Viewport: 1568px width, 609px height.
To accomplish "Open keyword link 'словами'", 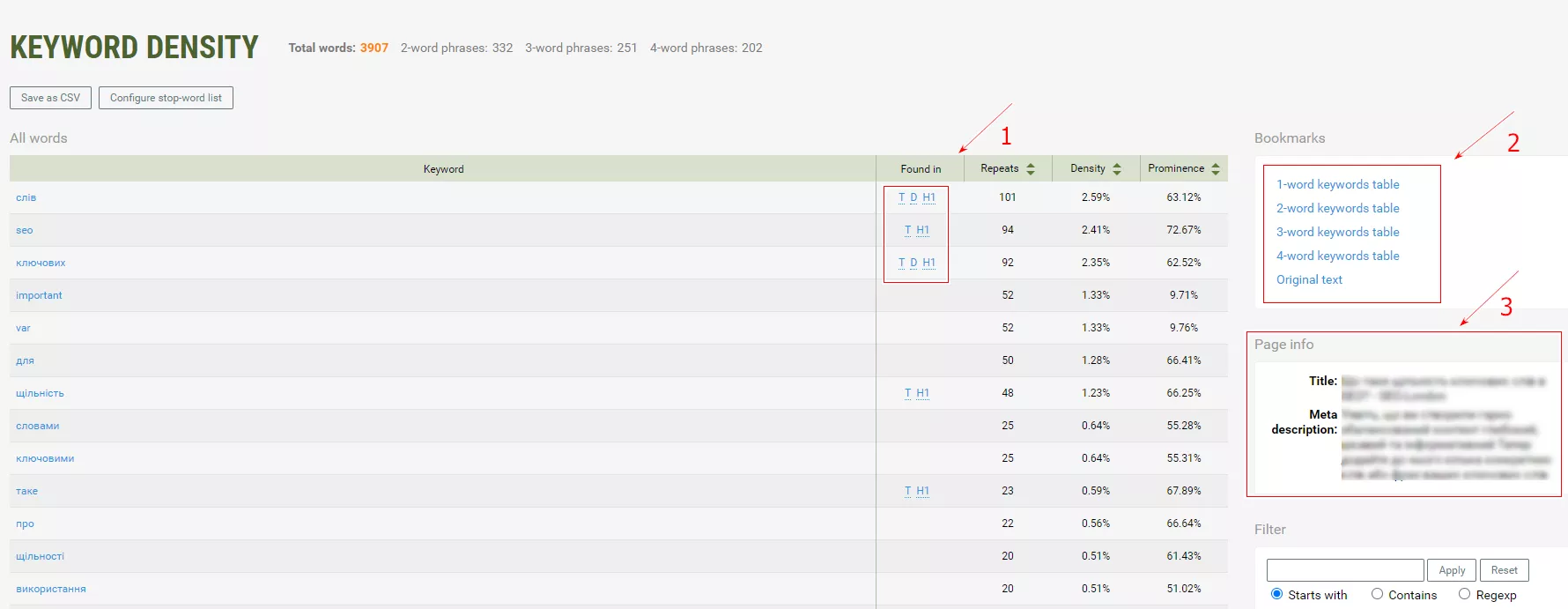I will point(38,426).
